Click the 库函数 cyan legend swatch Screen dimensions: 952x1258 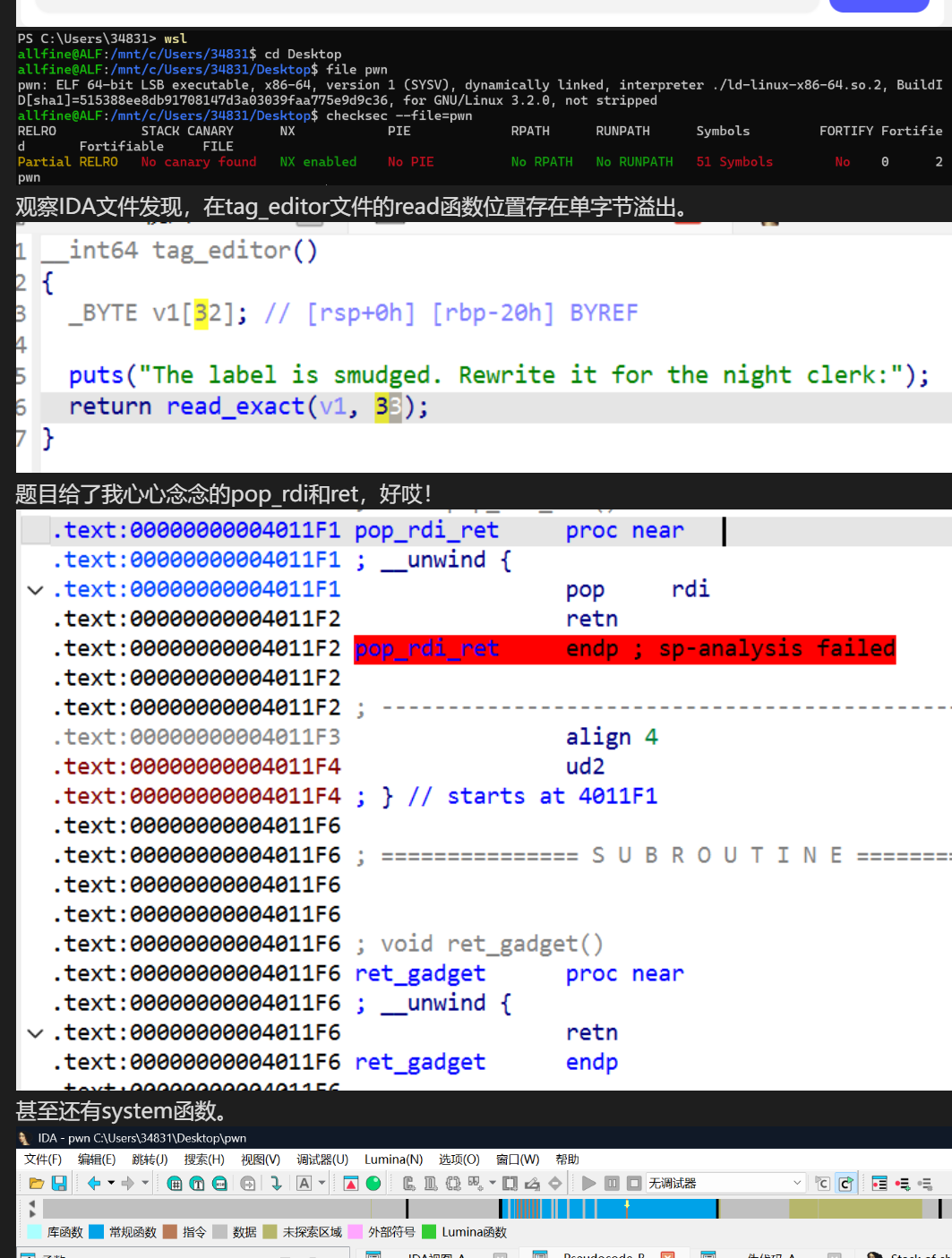click(34, 1232)
